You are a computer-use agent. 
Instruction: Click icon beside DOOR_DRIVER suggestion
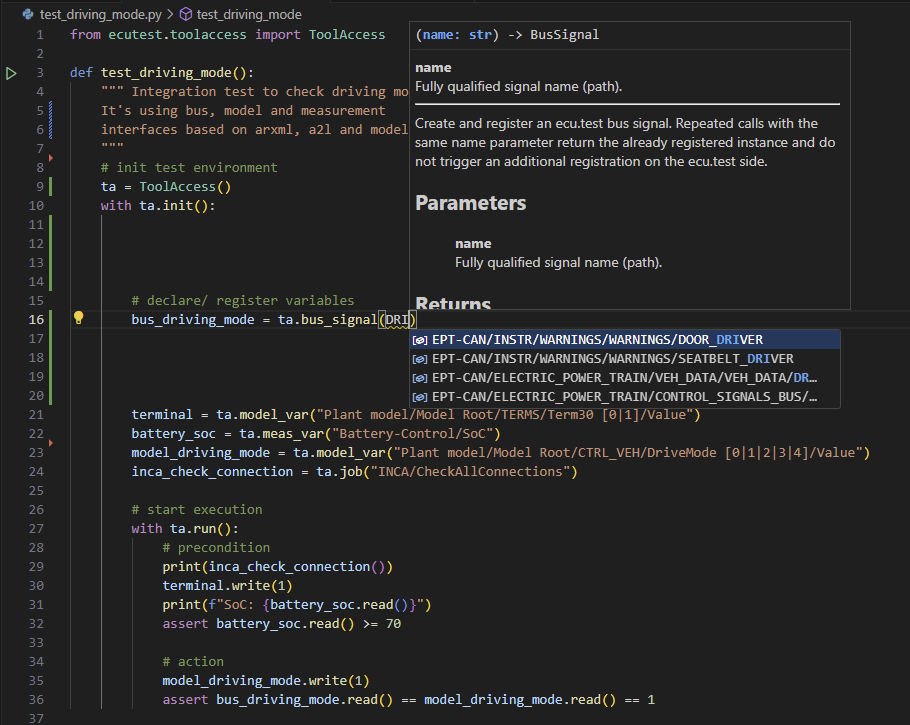pyautogui.click(x=421, y=340)
